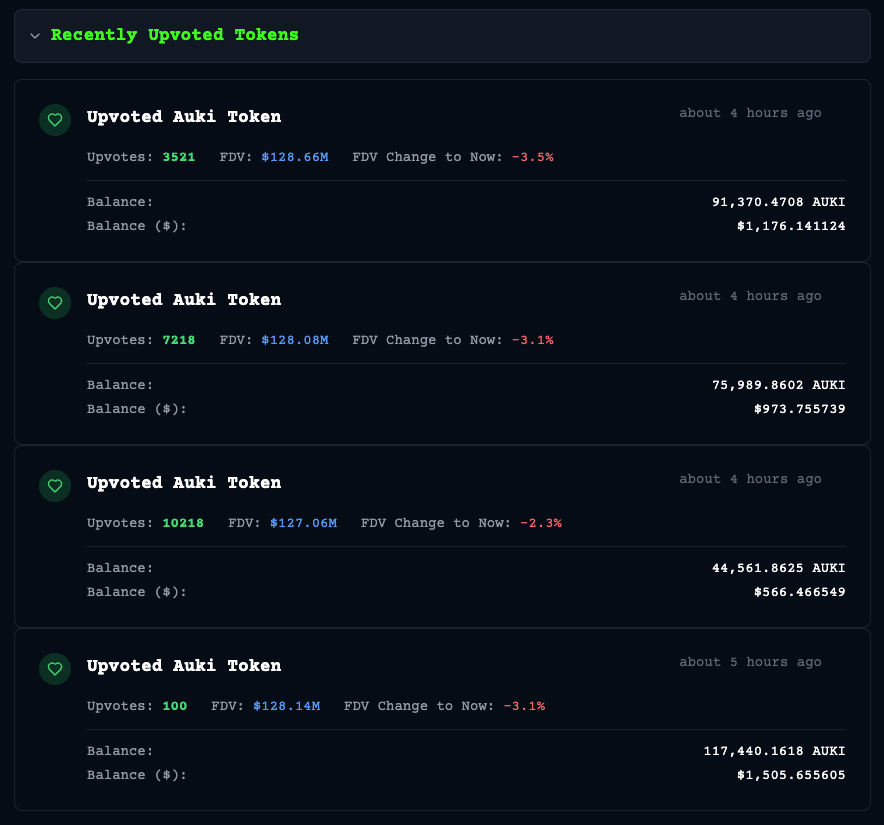Open Upvoted Auki Token title from 5 hours ago
This screenshot has width=884, height=825.
click(x=184, y=665)
